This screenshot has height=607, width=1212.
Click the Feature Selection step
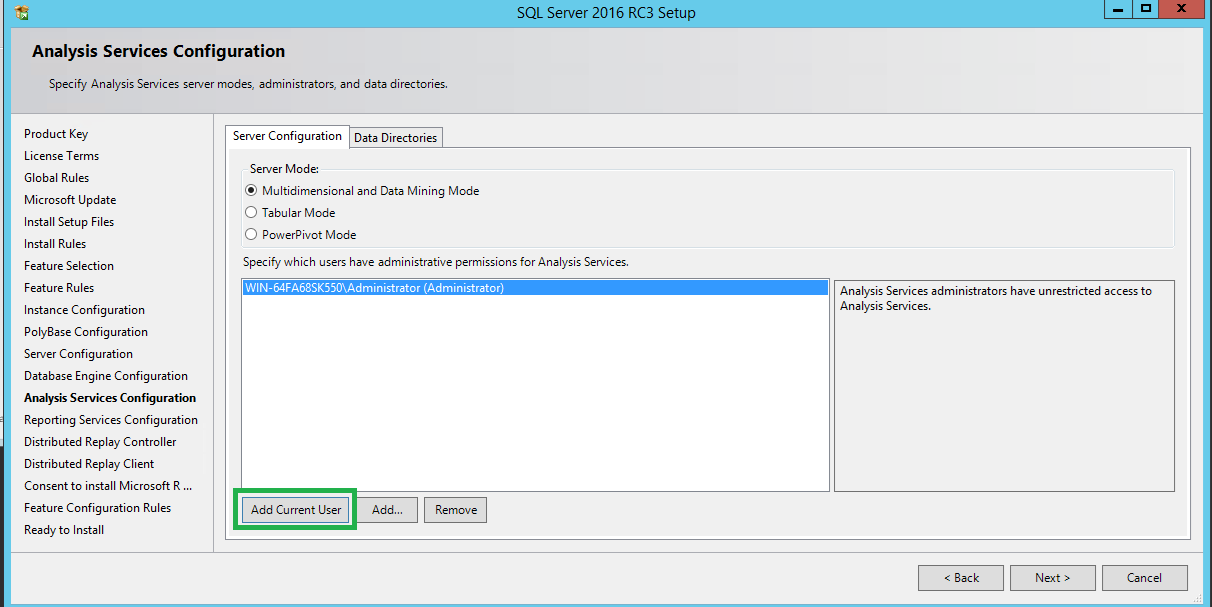[69, 266]
